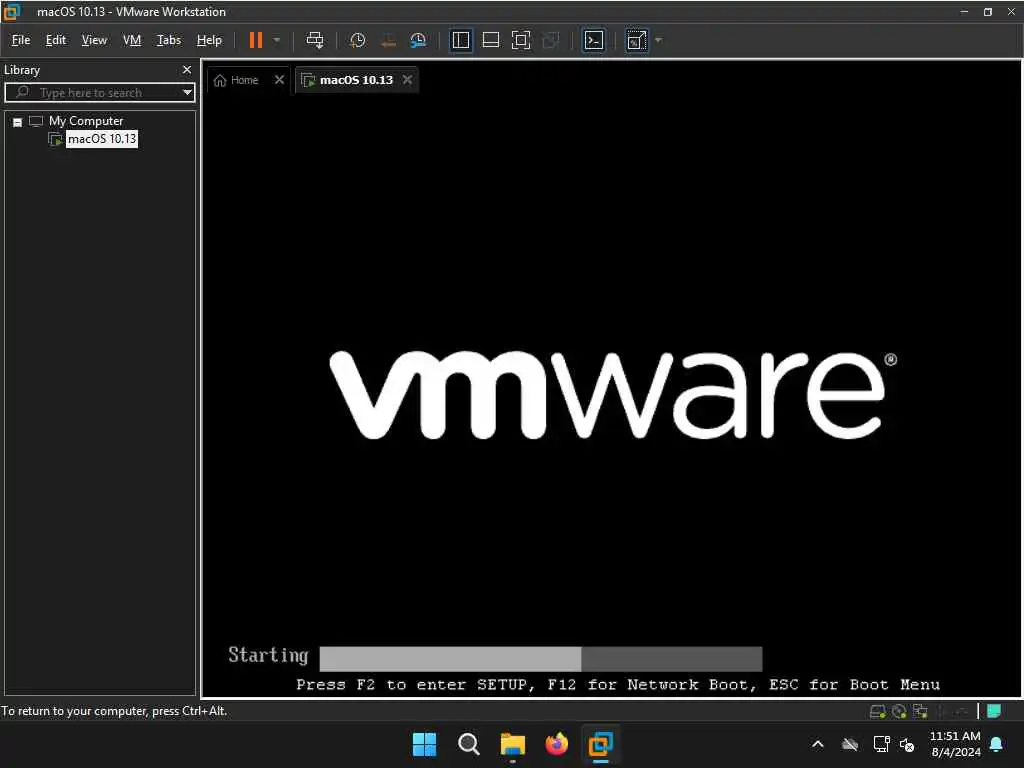This screenshot has height=768, width=1024.
Task: Select macOS 10.13 in the library tree
Action: 102,139
